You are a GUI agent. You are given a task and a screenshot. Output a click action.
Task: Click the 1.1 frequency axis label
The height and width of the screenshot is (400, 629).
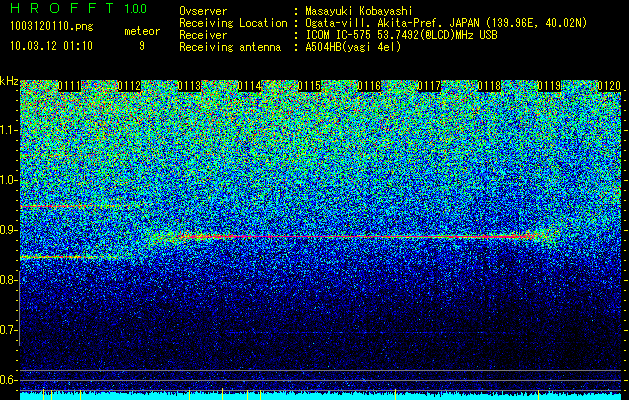(x=8, y=130)
